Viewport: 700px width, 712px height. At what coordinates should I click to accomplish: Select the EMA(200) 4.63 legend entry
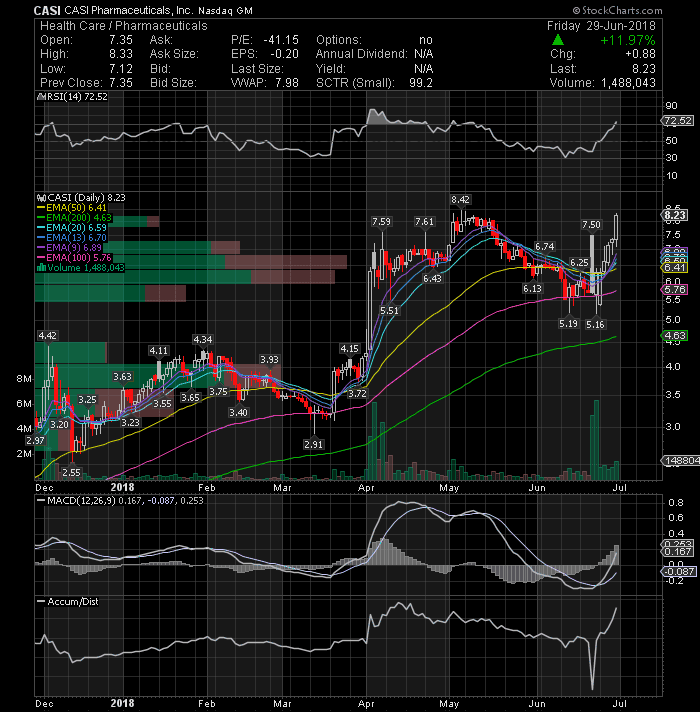click(74, 218)
